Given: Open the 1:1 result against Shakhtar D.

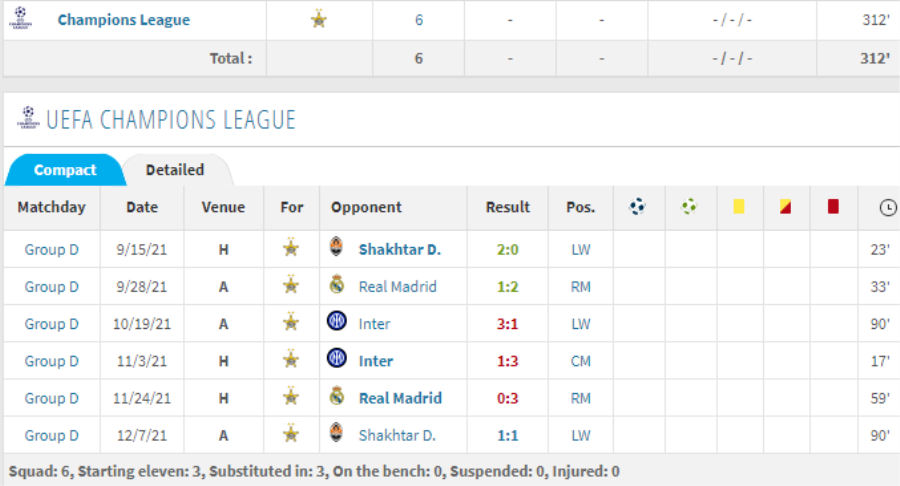Looking at the screenshot, I should tap(507, 435).
